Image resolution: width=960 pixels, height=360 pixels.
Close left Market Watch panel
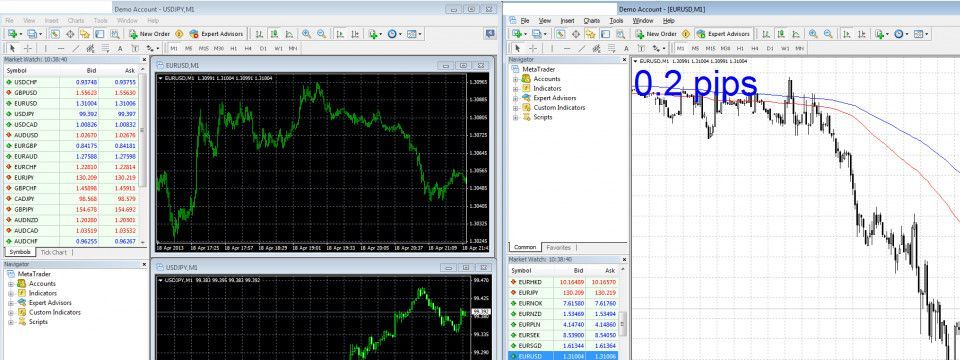coord(144,60)
